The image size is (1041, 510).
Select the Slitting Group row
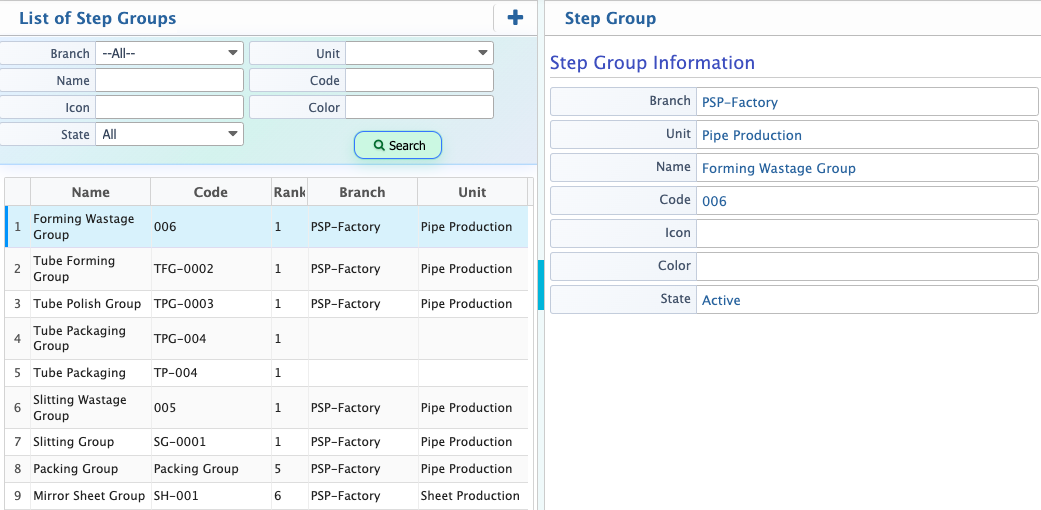(x=267, y=442)
